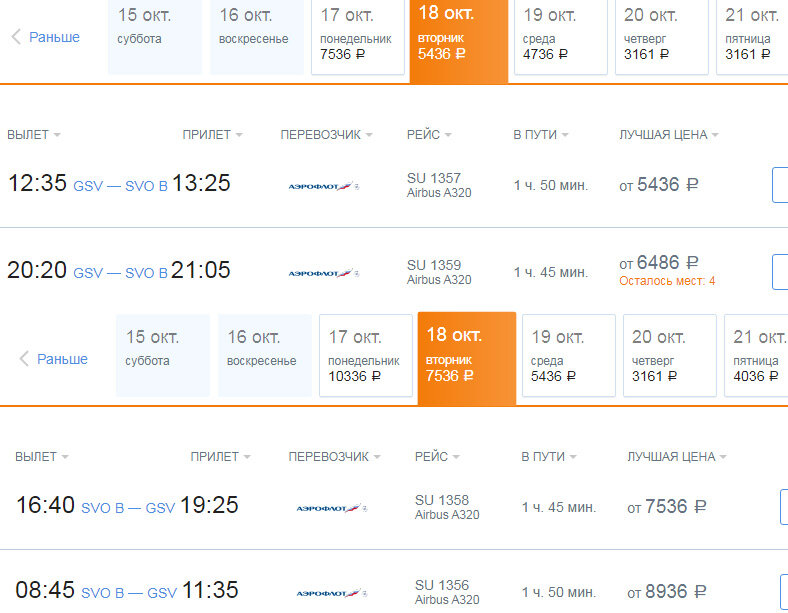Click the Aeroflot logo for flight SU 1358
This screenshot has width=788, height=613.
[x=332, y=508]
